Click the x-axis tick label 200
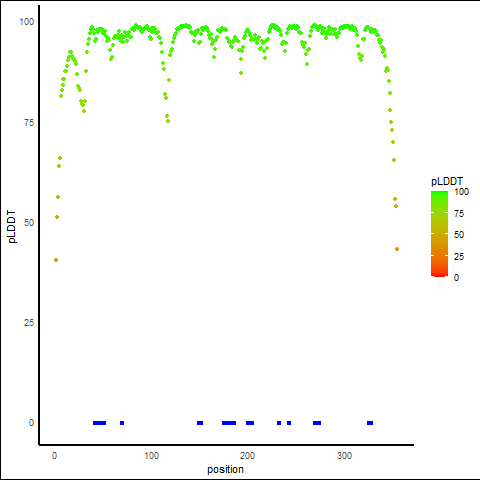480x480 pixels. coord(247,456)
